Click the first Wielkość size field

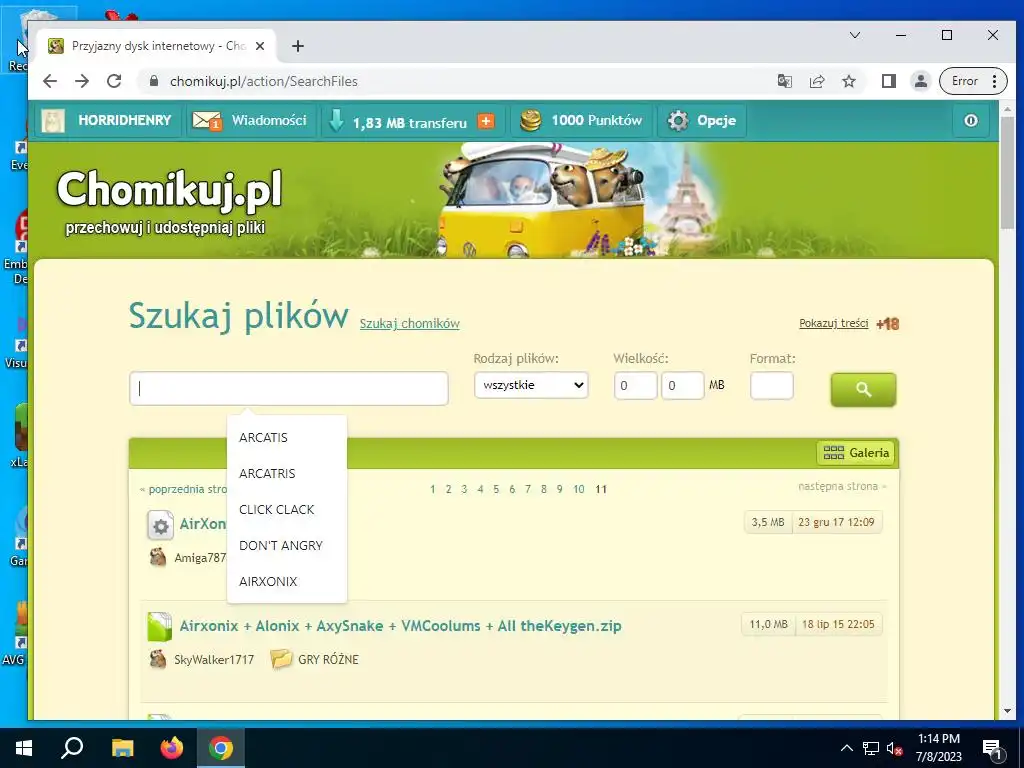pyautogui.click(x=635, y=385)
